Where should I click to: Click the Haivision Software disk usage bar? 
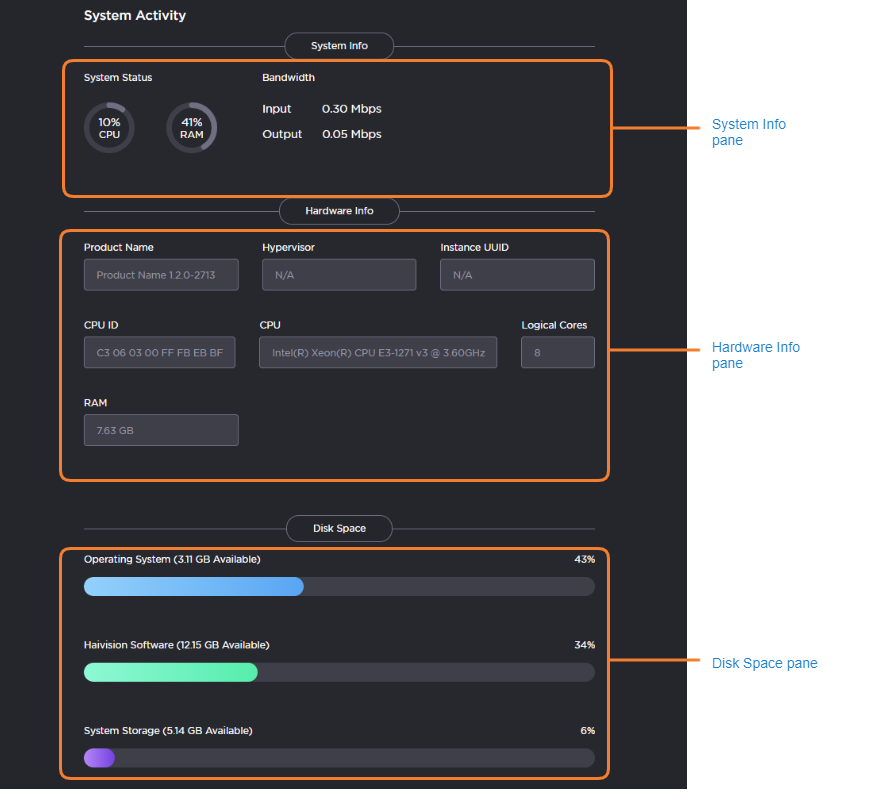click(339, 673)
